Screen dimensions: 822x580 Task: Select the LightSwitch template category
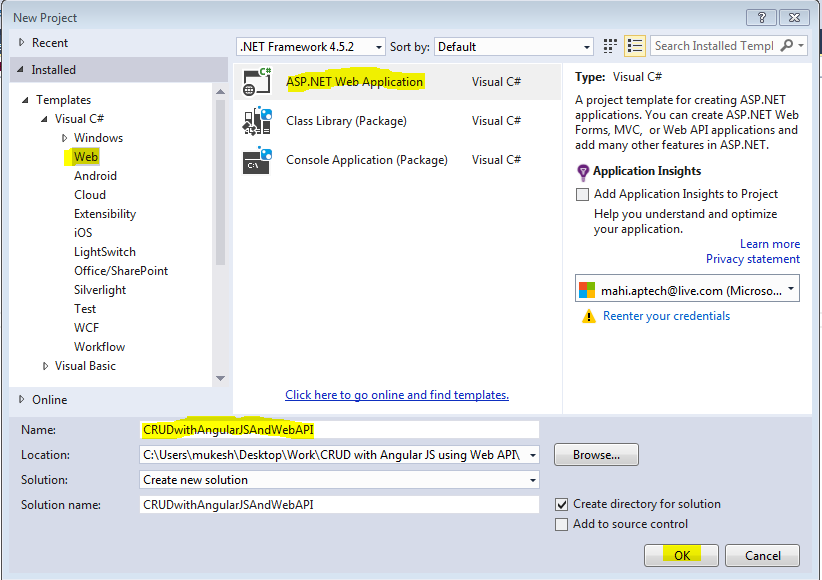(104, 252)
